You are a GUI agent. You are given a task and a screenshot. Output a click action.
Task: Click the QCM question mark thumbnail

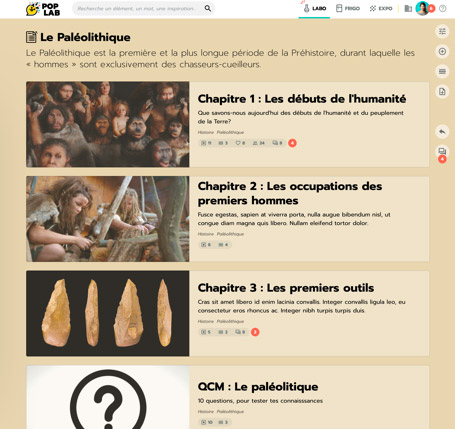tap(108, 397)
